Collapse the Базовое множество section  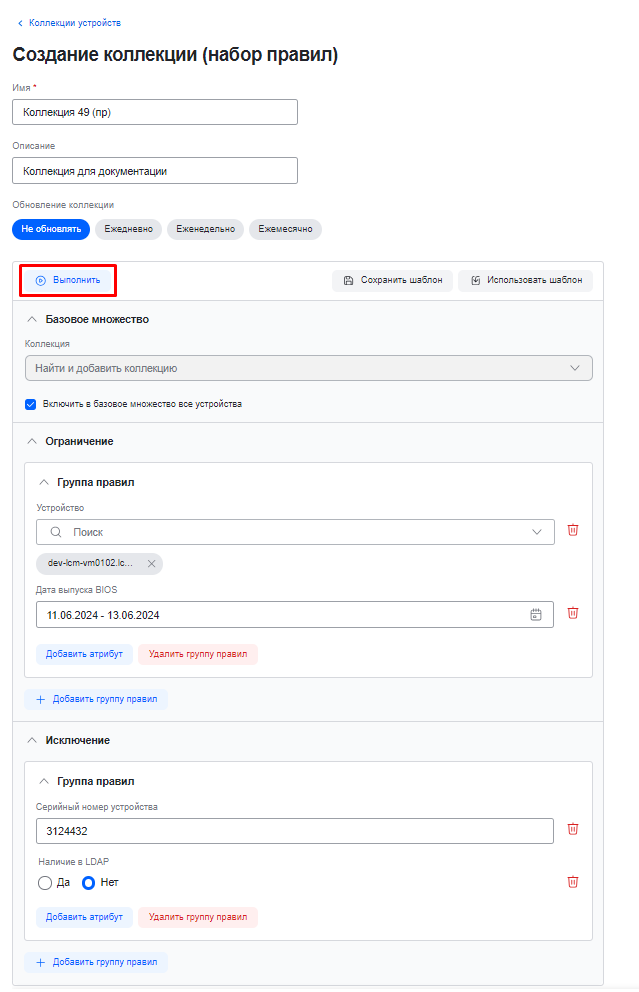coord(31,319)
